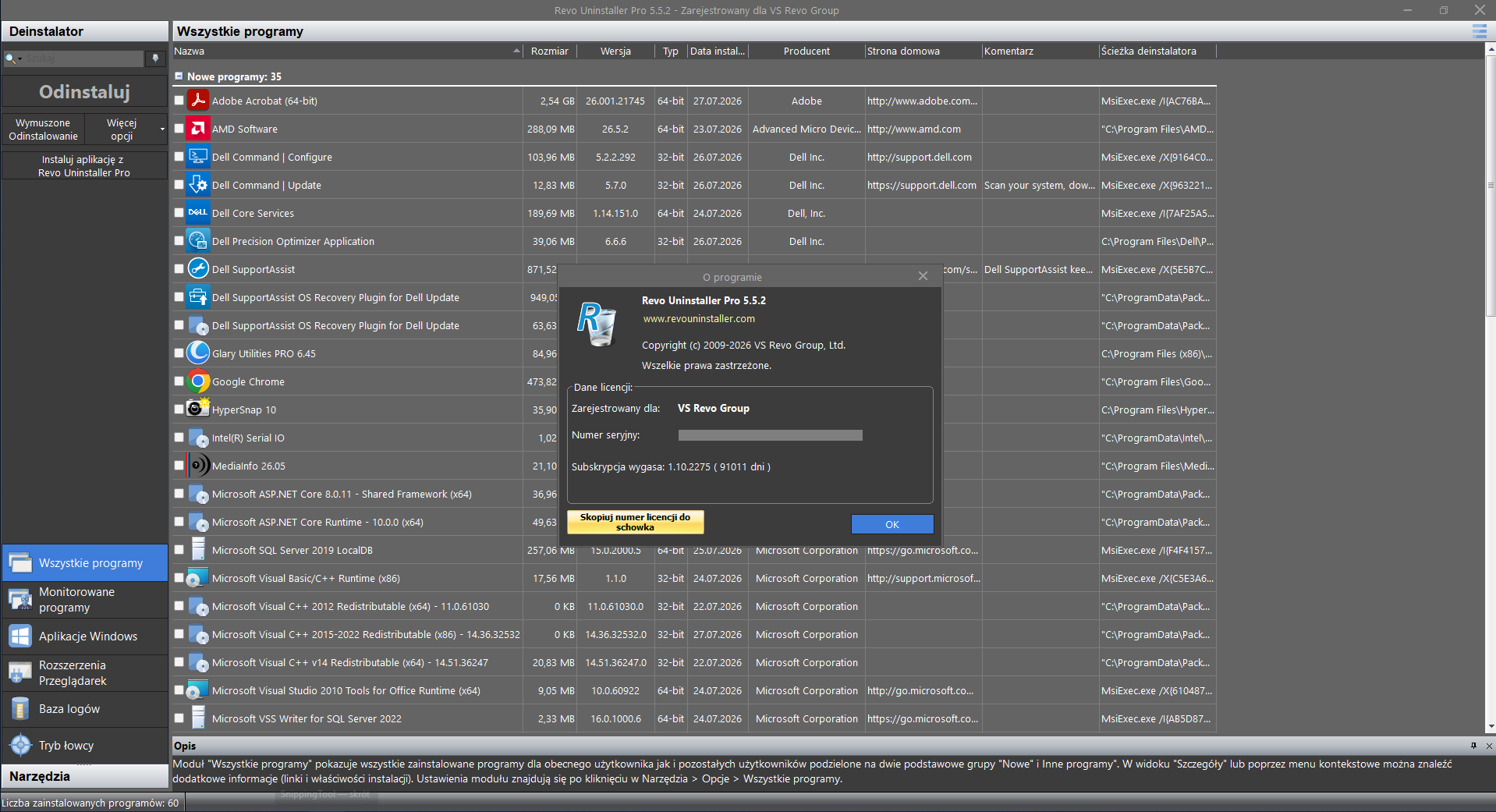
Task: Switch to Wszystkie programy module
Action: 85,563
